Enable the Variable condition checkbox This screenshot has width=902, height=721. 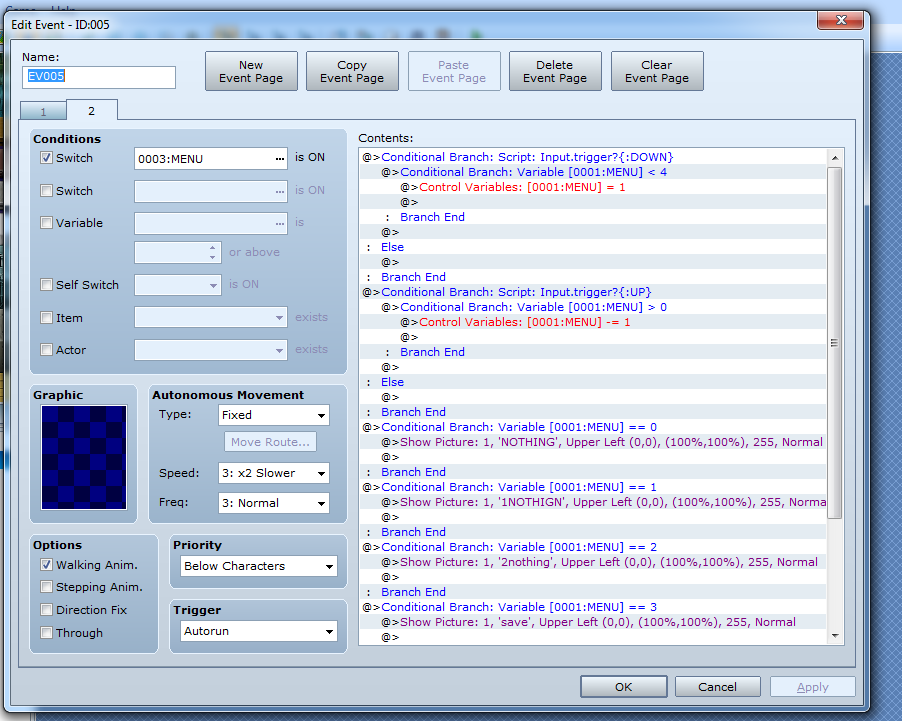tap(47, 223)
